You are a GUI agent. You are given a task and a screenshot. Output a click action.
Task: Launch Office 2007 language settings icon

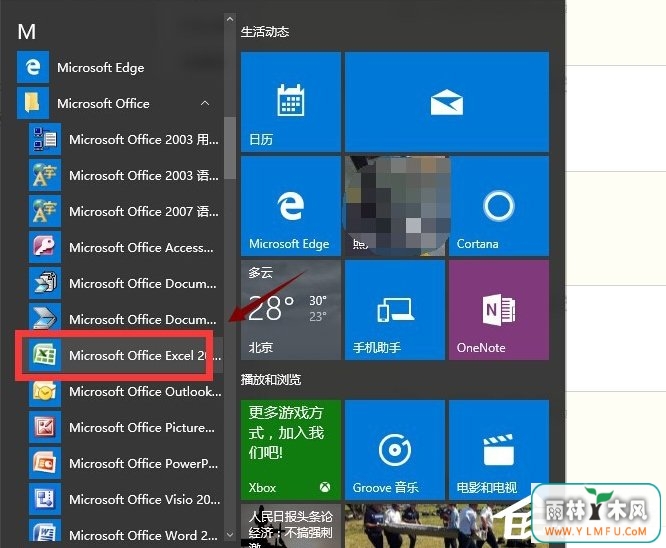(45, 211)
